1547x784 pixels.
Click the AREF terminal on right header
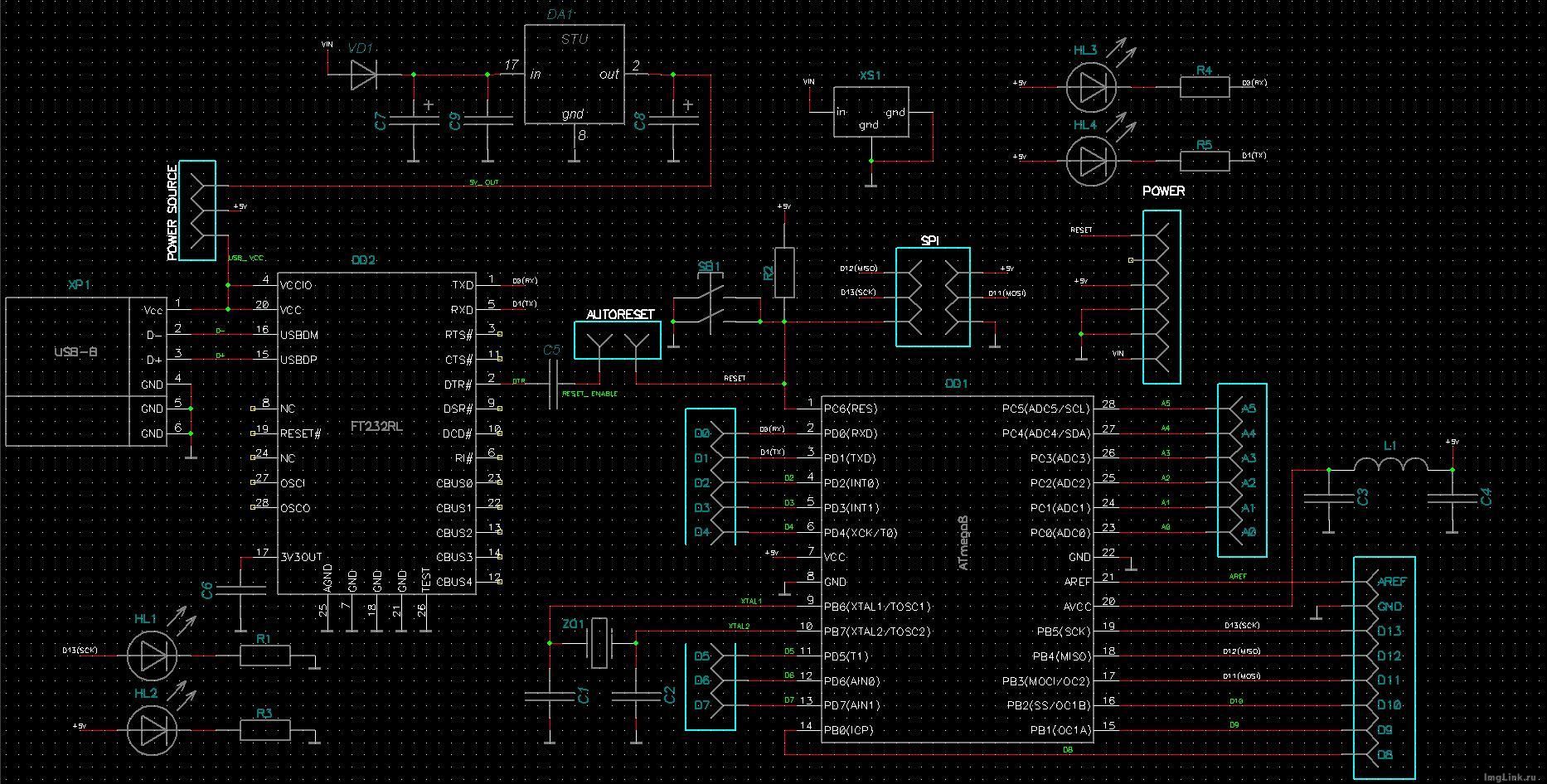pyautogui.click(x=1392, y=582)
